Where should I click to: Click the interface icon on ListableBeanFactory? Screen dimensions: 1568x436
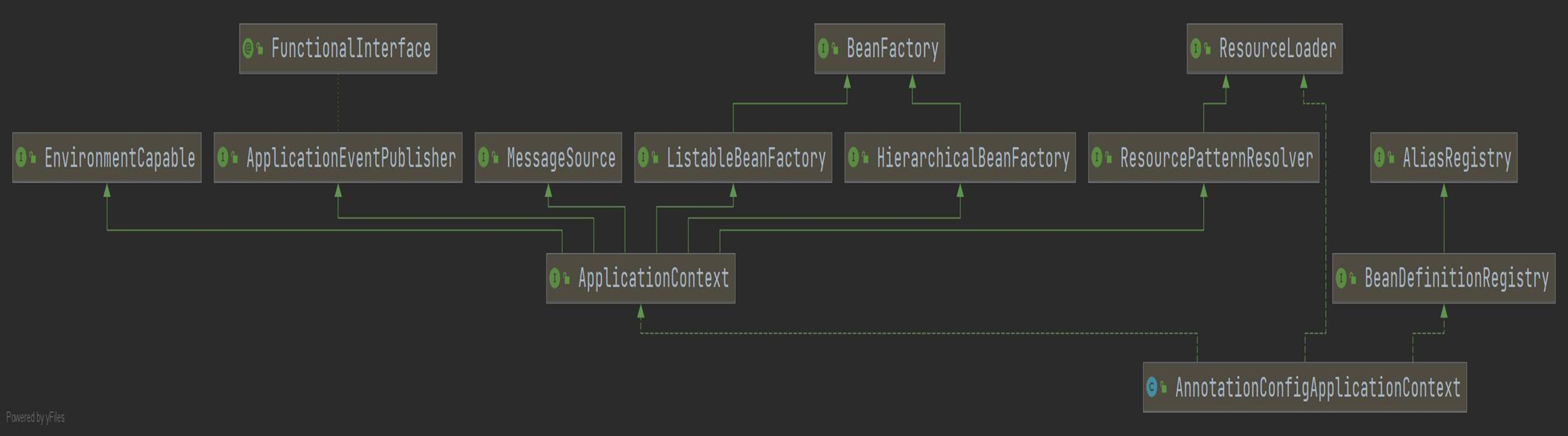(x=643, y=158)
